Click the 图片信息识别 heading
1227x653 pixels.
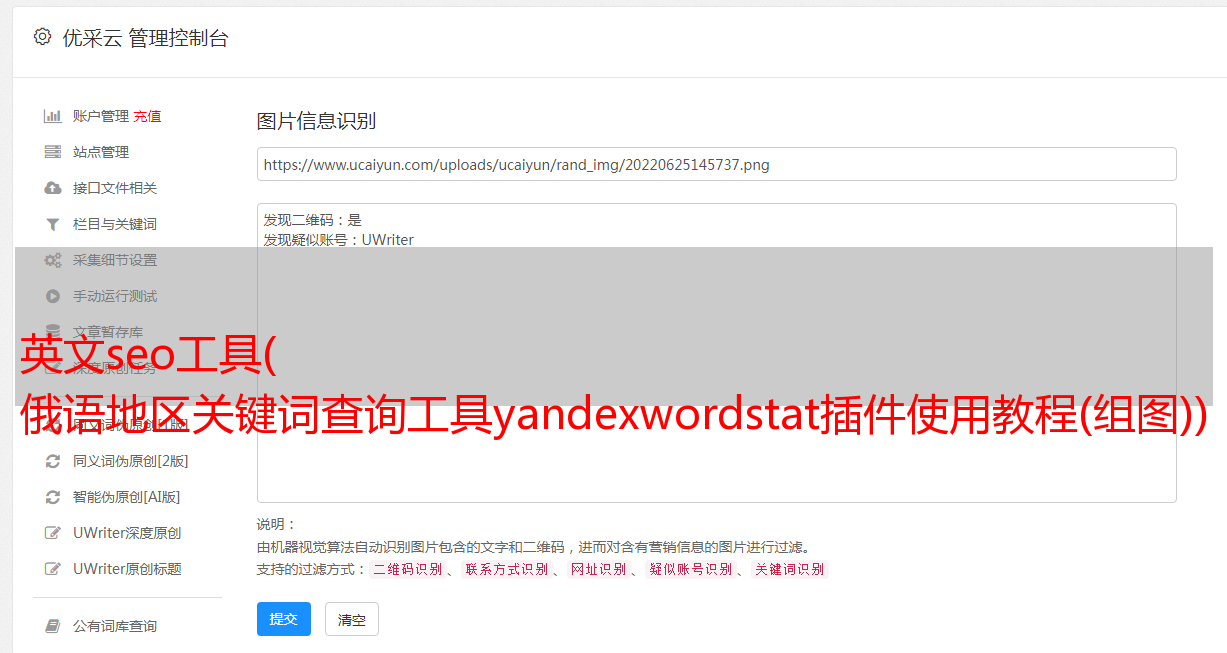tap(316, 121)
